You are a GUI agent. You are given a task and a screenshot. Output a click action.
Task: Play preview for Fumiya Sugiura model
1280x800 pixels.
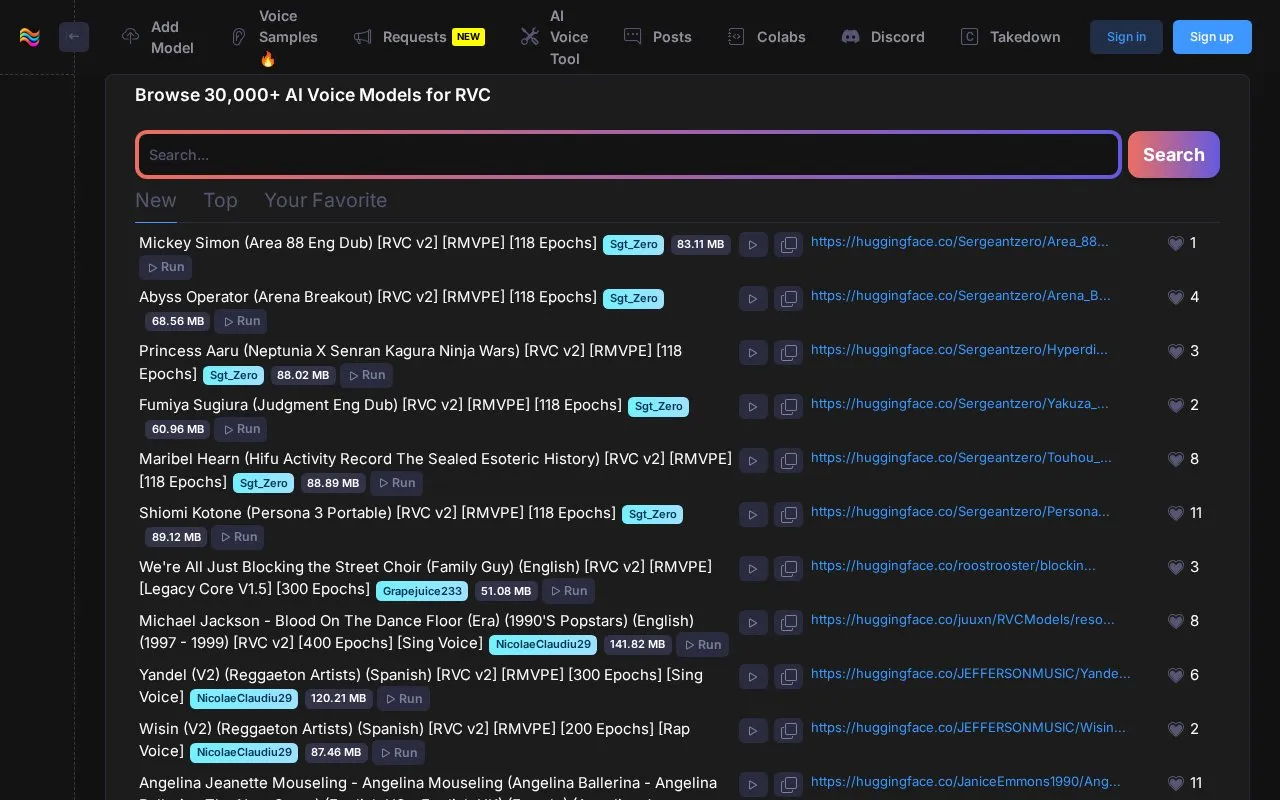click(753, 407)
